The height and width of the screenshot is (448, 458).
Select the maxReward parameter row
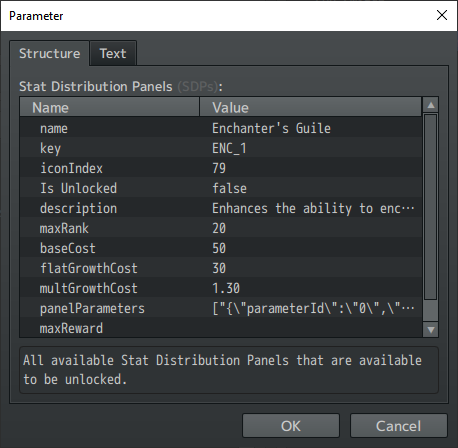[221, 327]
